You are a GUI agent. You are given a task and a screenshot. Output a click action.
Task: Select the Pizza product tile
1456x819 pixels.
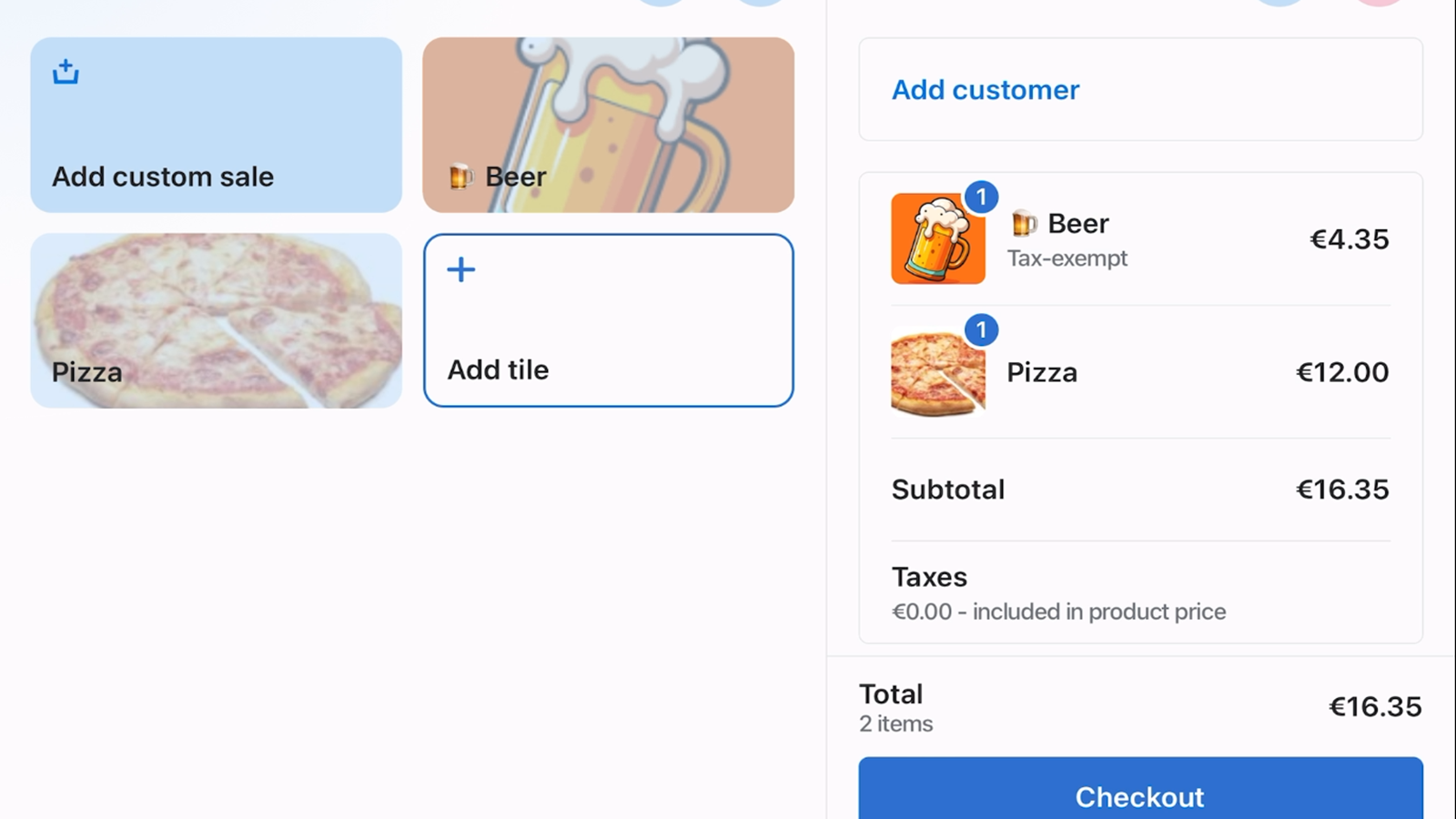coord(217,320)
